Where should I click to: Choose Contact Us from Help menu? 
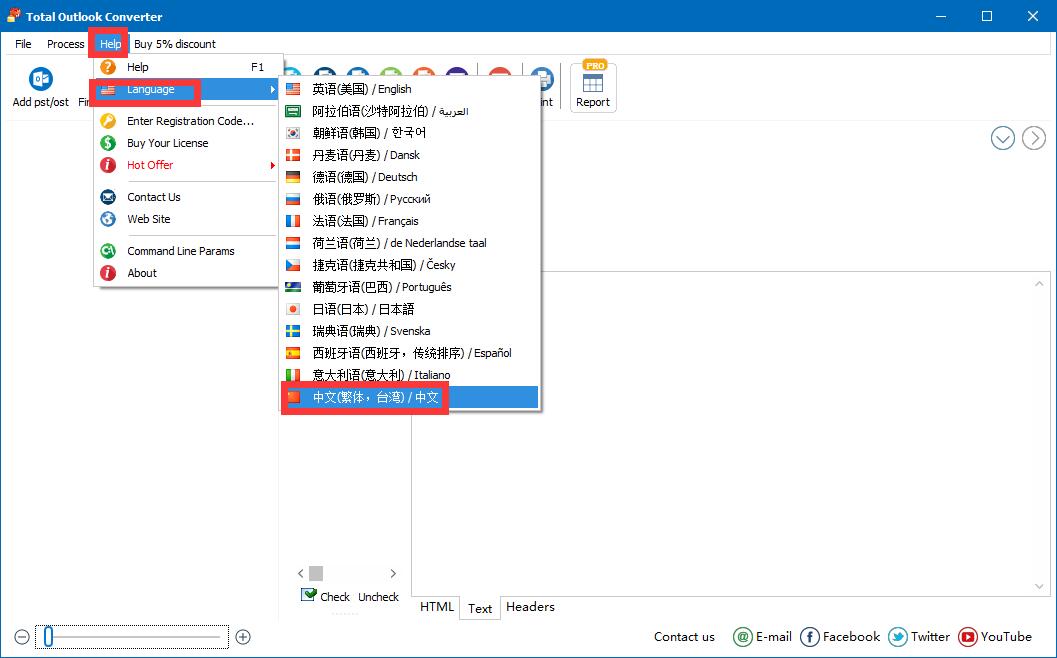click(x=187, y=197)
